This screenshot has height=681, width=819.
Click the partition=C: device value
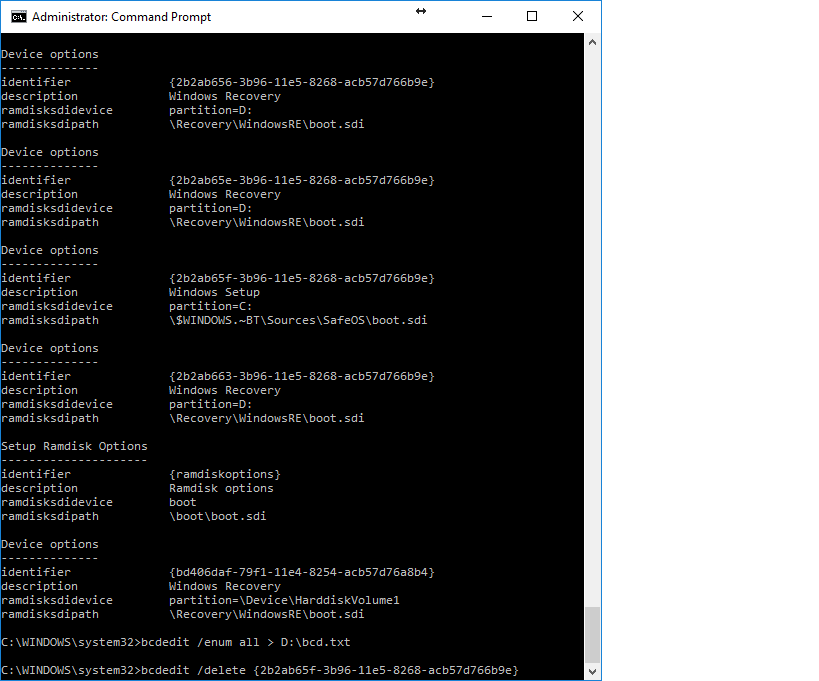tap(210, 307)
